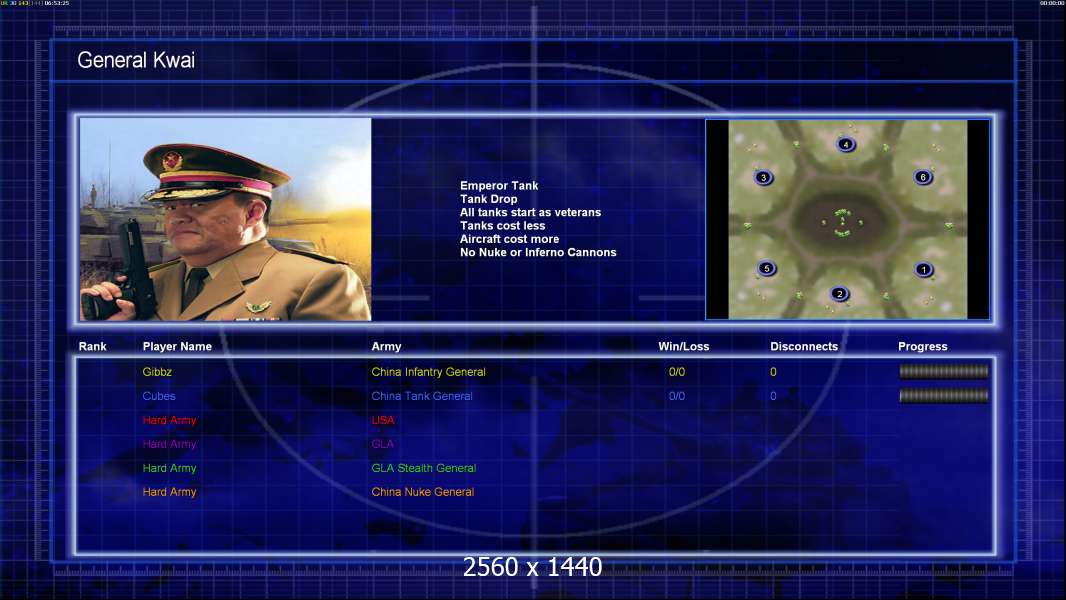Click the purple Hard Army player row
1066x600 pixels.
(169, 444)
